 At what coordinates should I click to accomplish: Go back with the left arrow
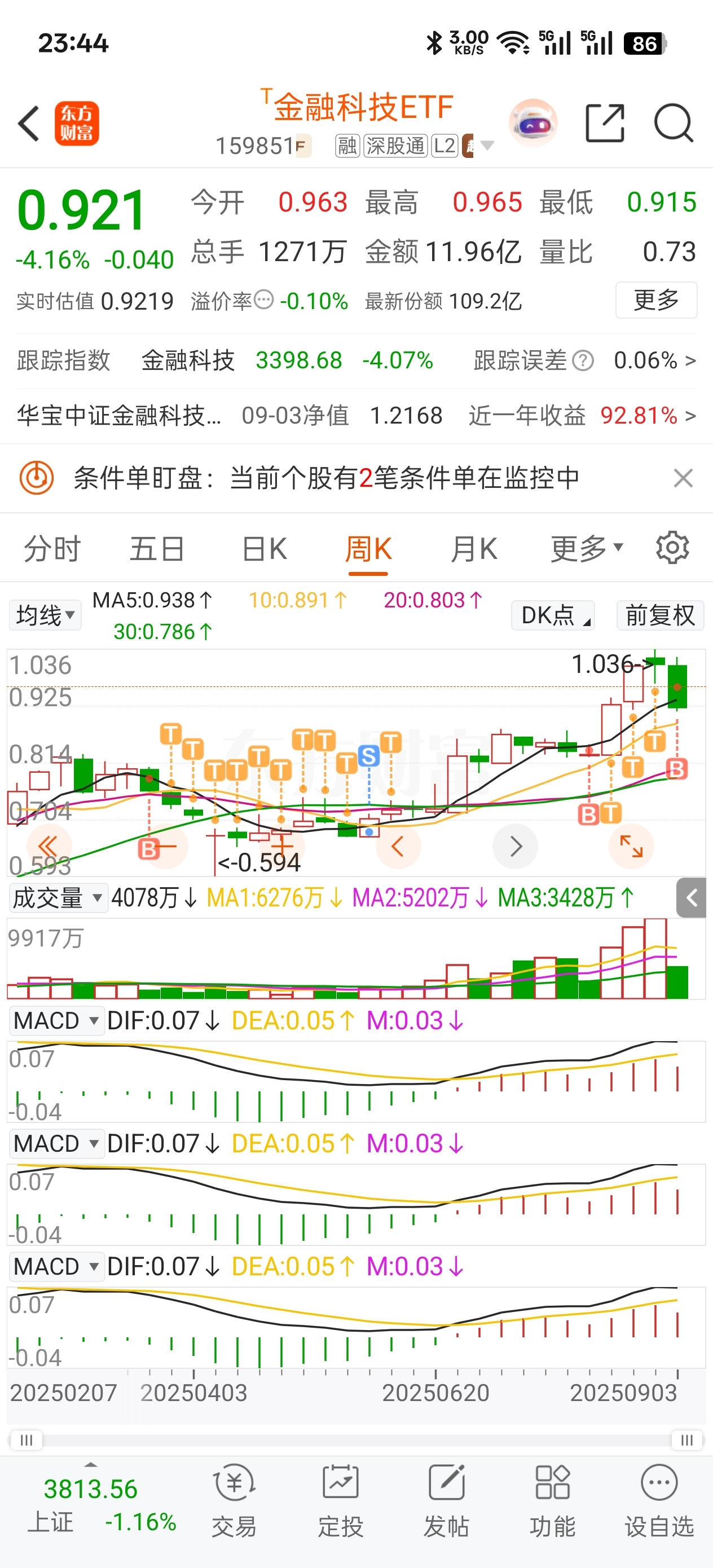[x=28, y=124]
